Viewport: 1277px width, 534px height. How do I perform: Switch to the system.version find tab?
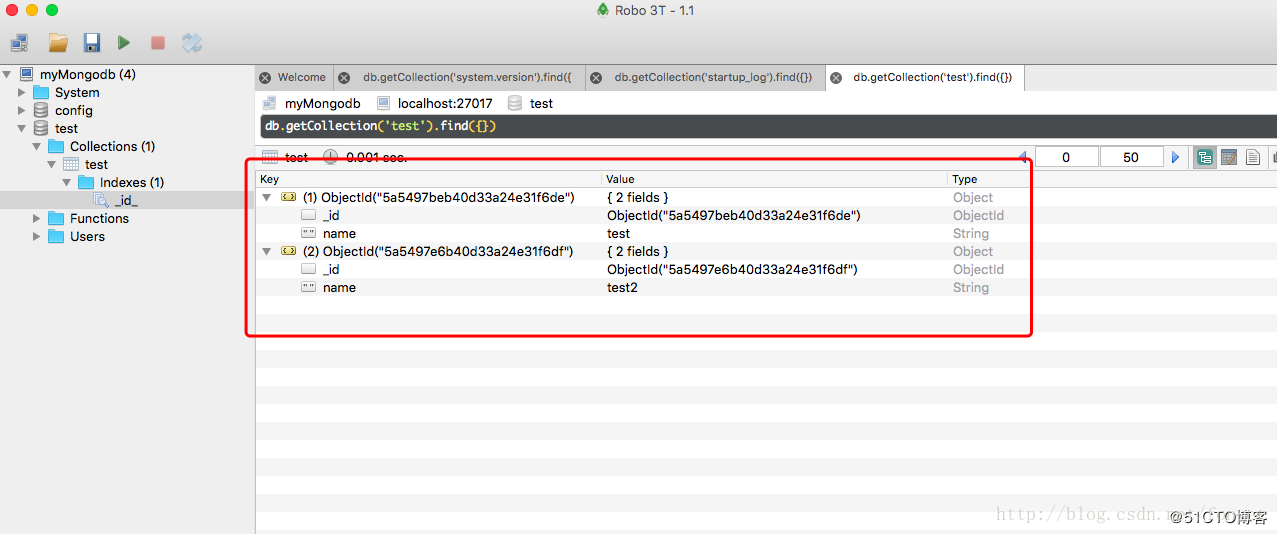(467, 77)
